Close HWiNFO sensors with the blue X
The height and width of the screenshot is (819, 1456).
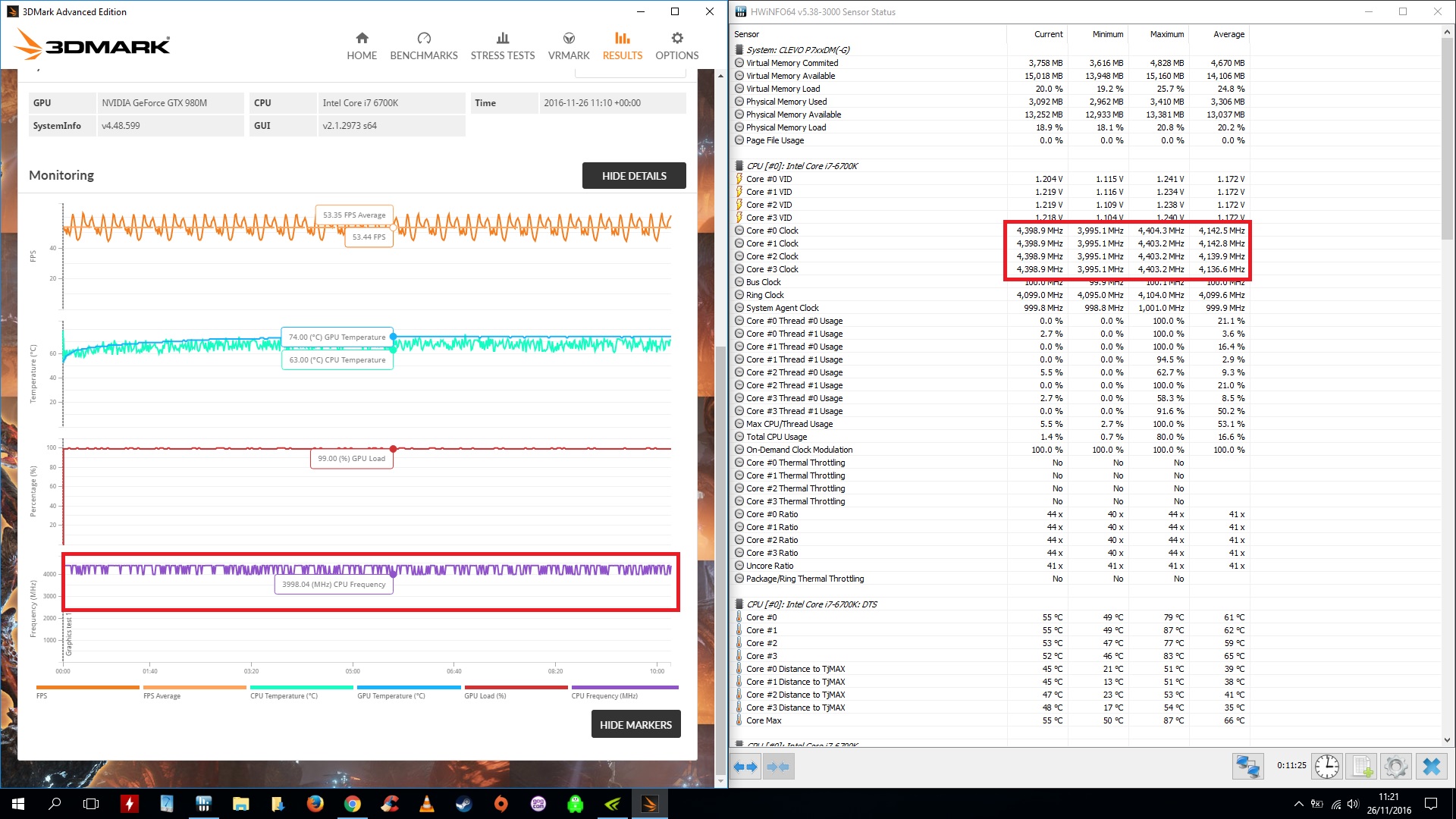(1432, 766)
